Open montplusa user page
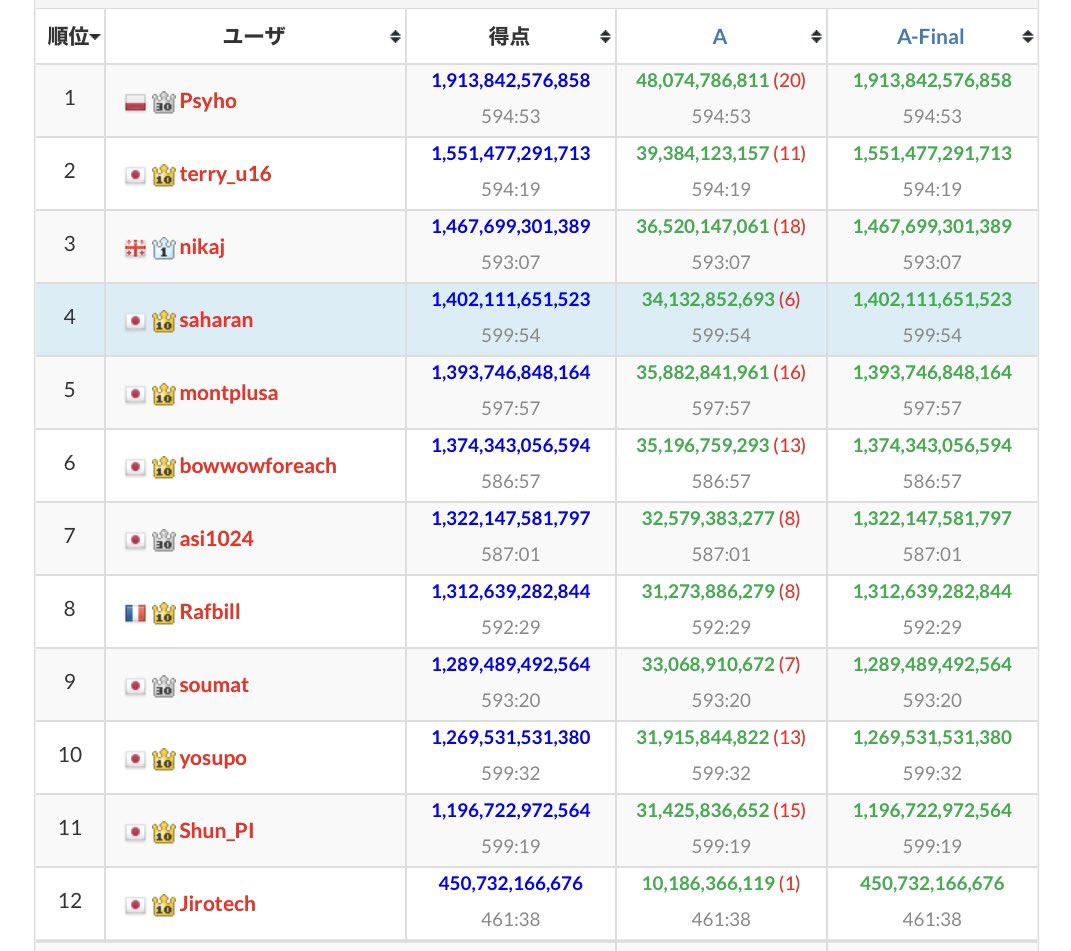 (x=229, y=394)
